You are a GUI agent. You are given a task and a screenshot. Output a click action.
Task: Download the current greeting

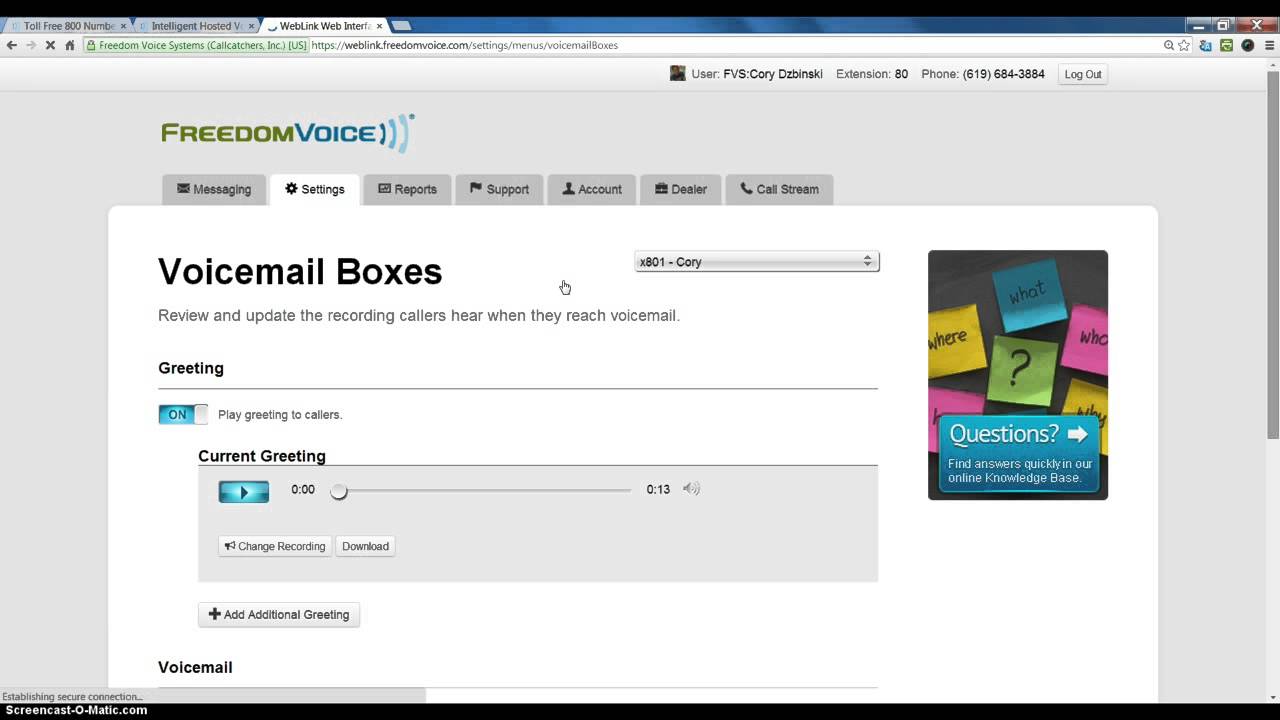point(365,546)
